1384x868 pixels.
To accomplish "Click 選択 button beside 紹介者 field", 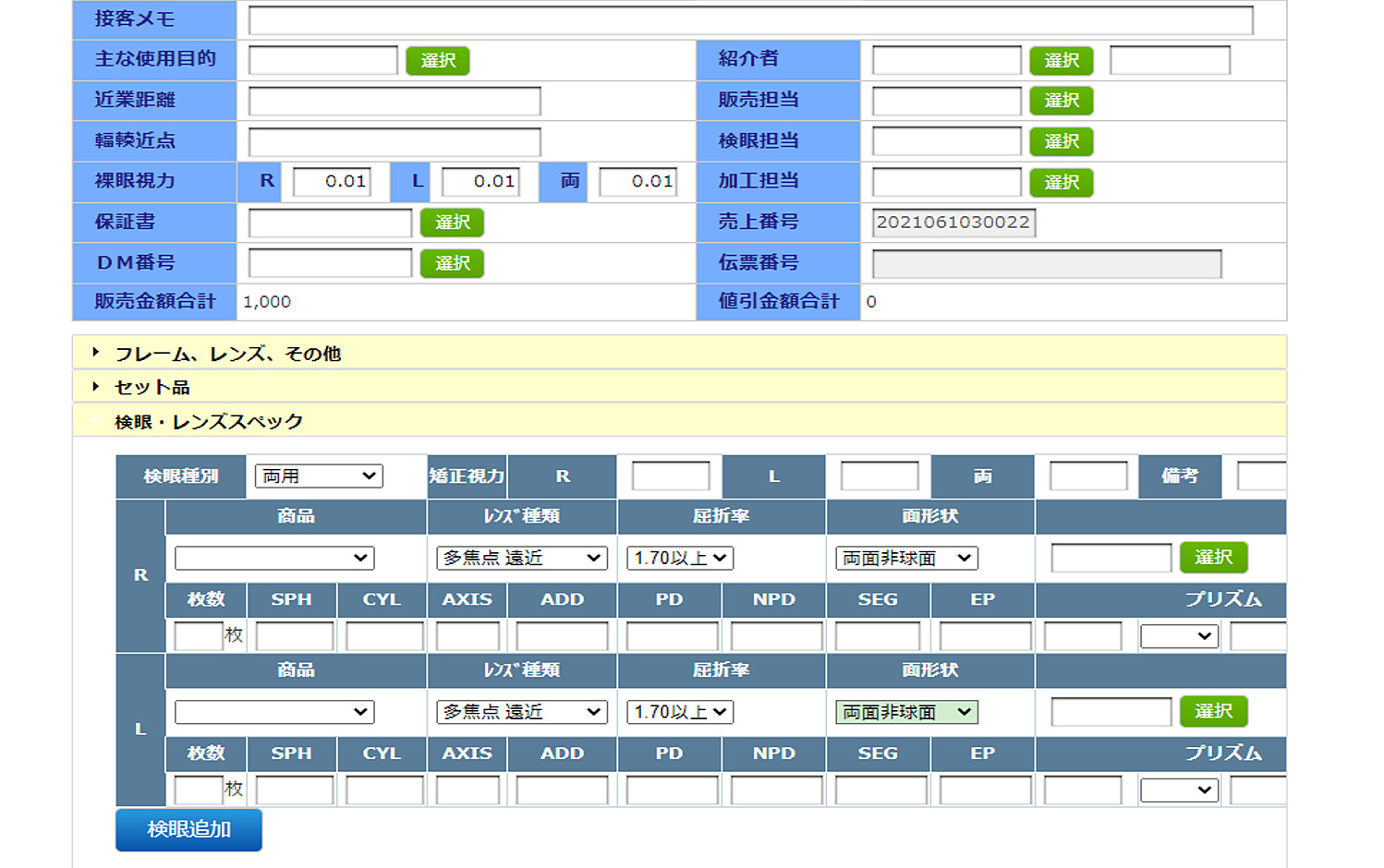I will coord(1061,61).
